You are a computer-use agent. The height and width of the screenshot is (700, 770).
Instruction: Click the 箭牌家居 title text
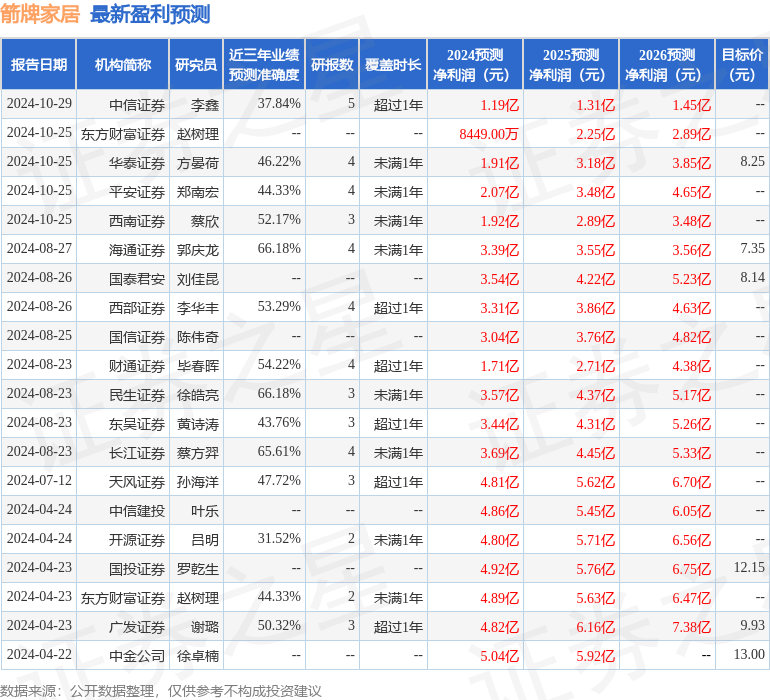(x=40, y=14)
